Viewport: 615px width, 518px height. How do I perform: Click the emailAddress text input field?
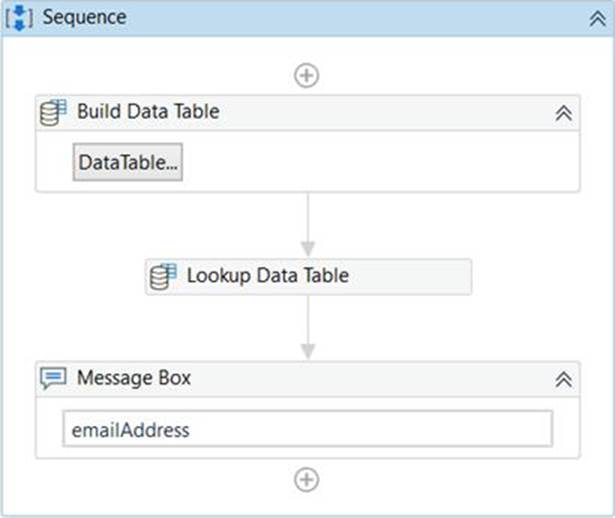coord(307,430)
